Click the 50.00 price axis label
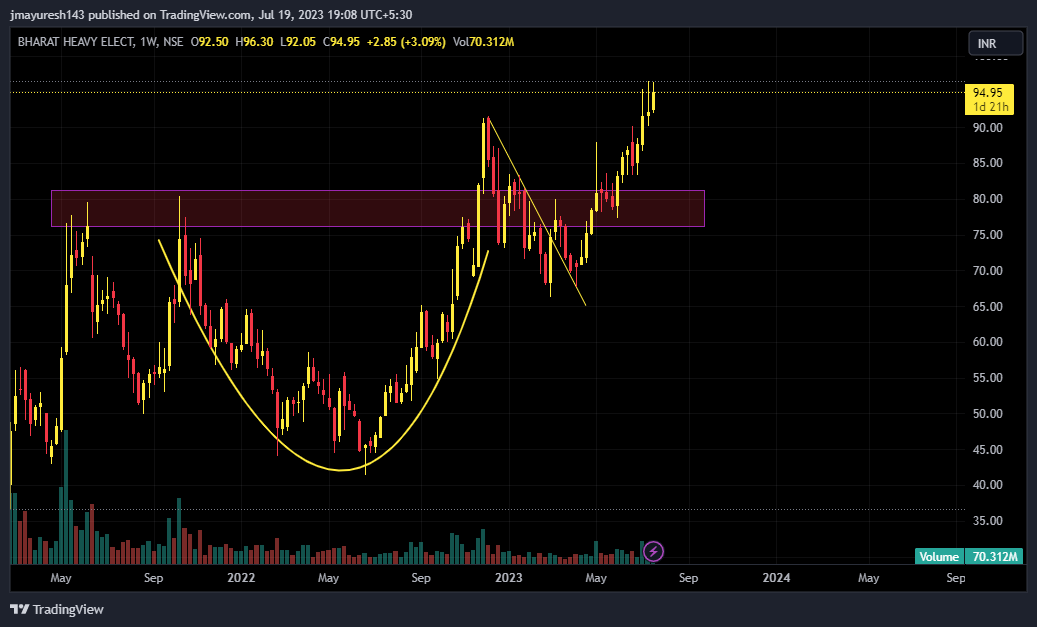The height and width of the screenshot is (627, 1037). (x=987, y=413)
